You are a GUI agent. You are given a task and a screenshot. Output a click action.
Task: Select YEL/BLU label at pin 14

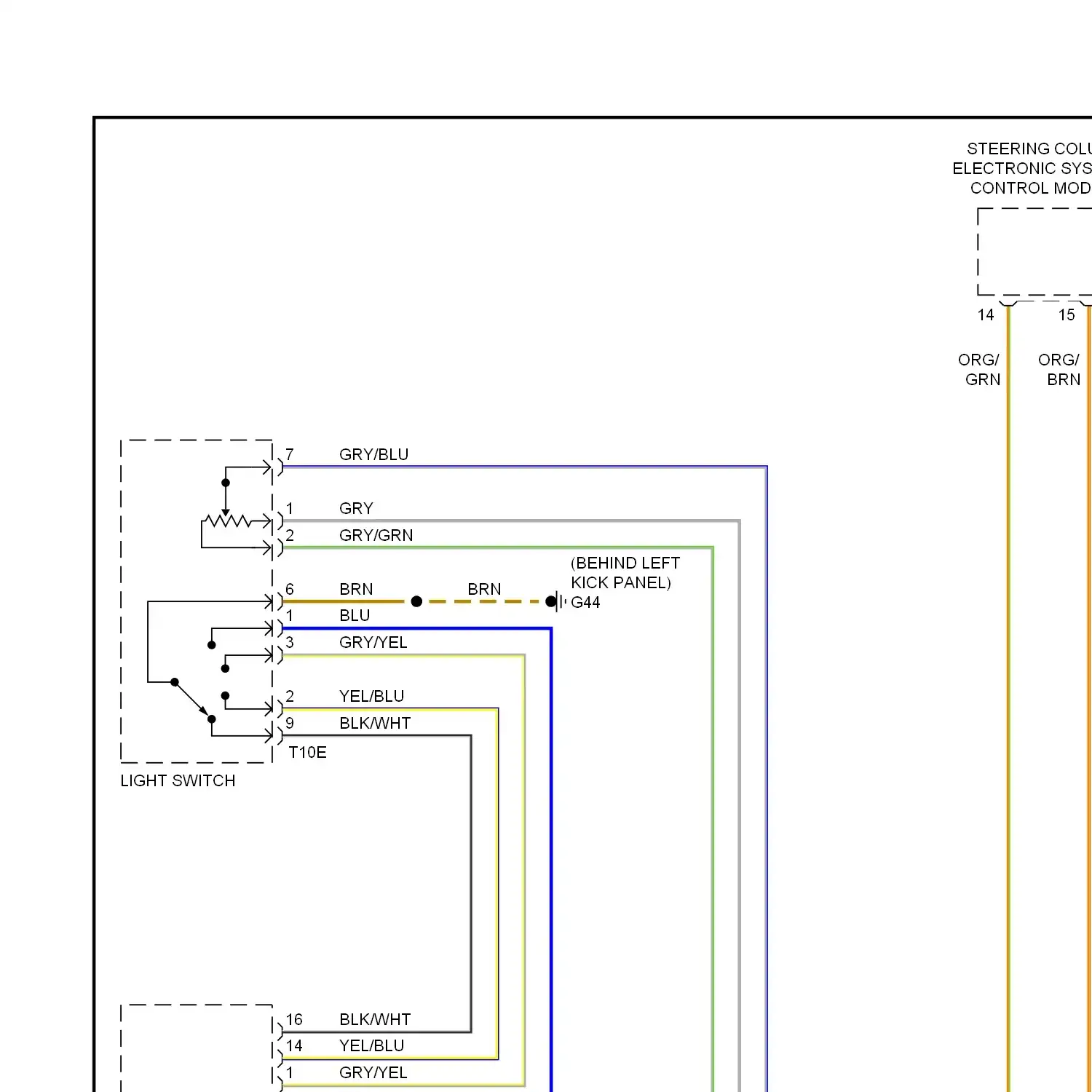tap(371, 1045)
